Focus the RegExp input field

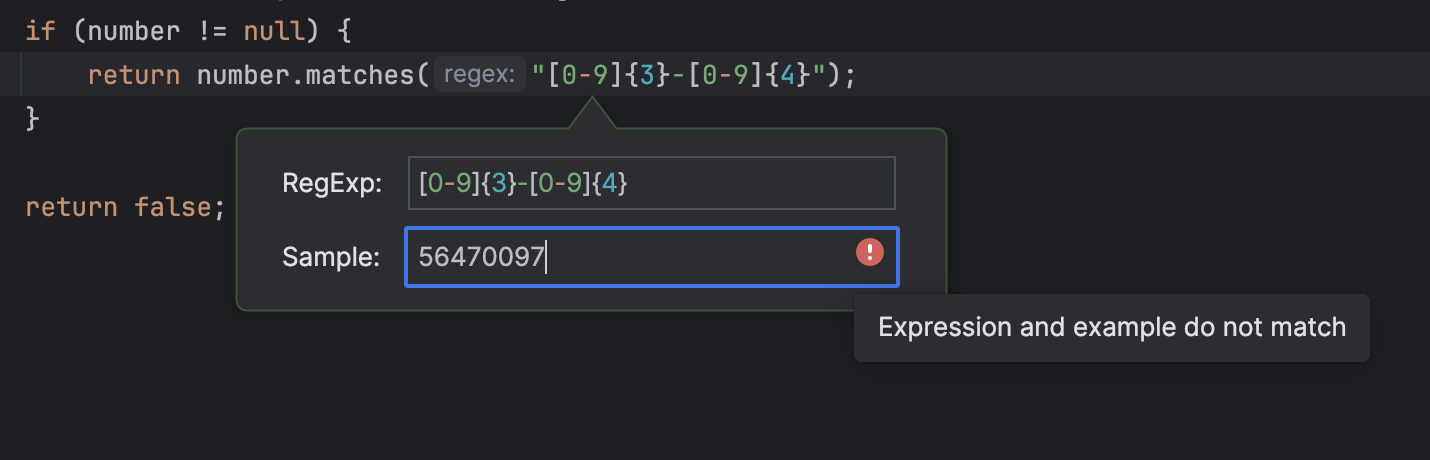click(x=700, y=183)
